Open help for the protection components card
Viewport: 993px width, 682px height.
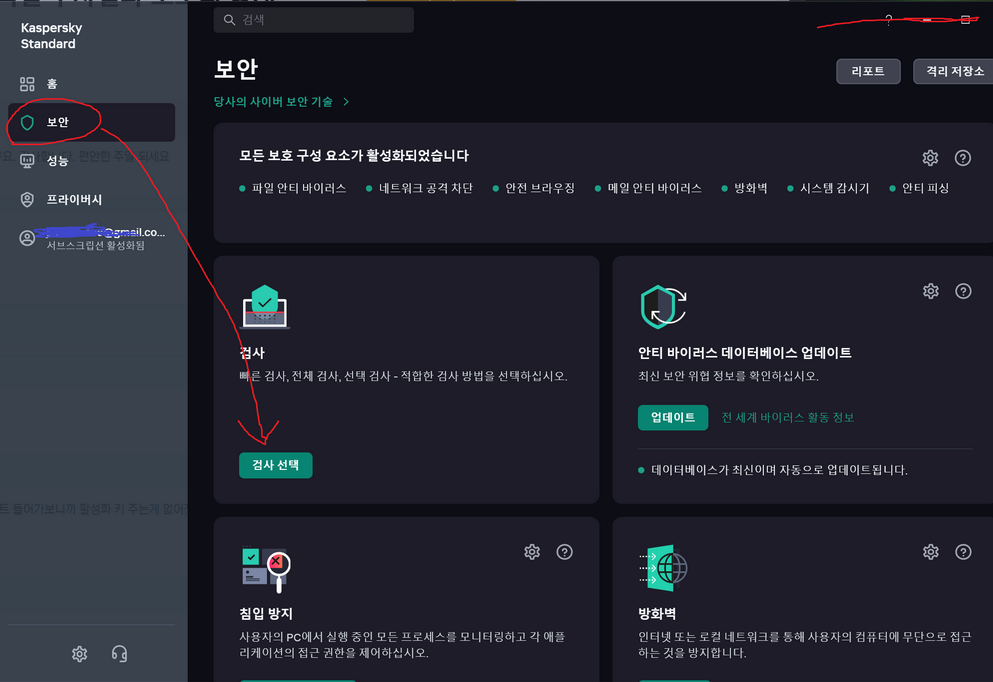[x=963, y=158]
